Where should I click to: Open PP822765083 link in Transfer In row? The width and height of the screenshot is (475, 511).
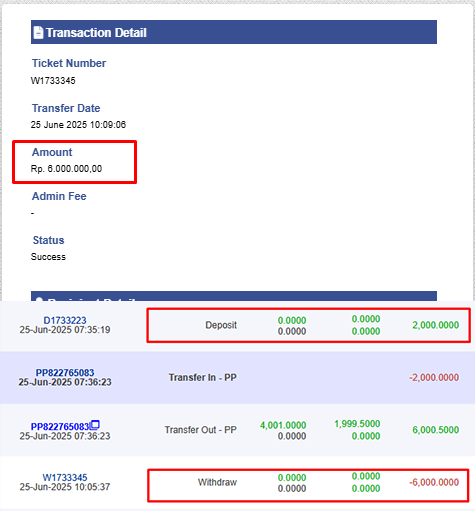(65, 373)
